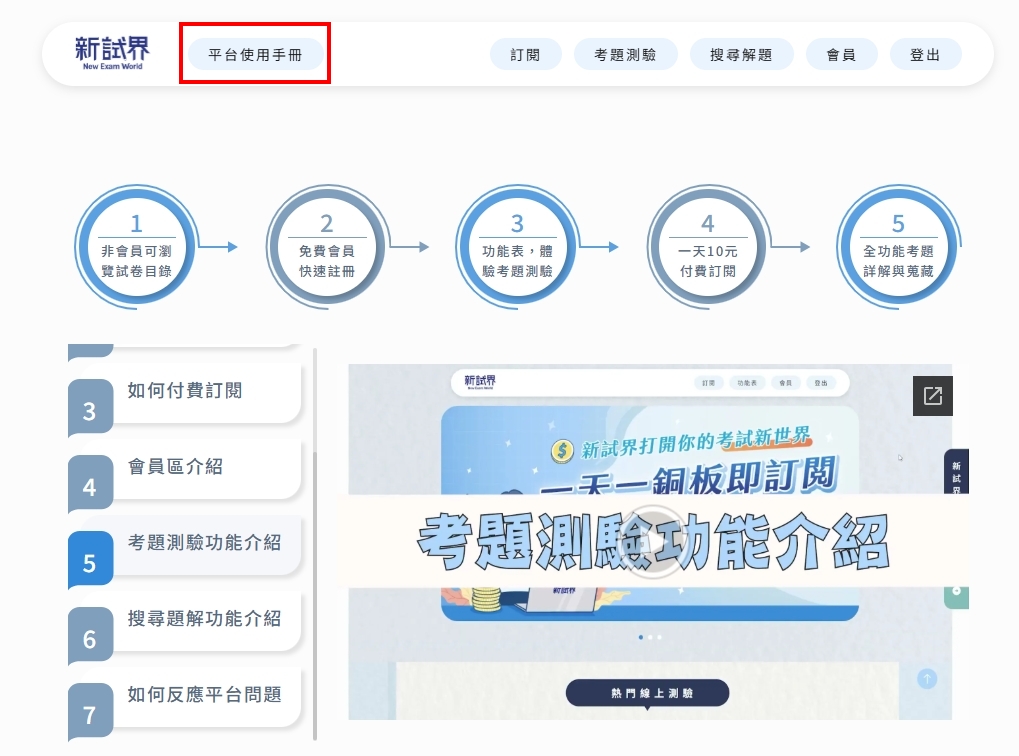Select step circle 2 免費會員快速註冊
Viewport: 1019px width, 756px height.
326,247
